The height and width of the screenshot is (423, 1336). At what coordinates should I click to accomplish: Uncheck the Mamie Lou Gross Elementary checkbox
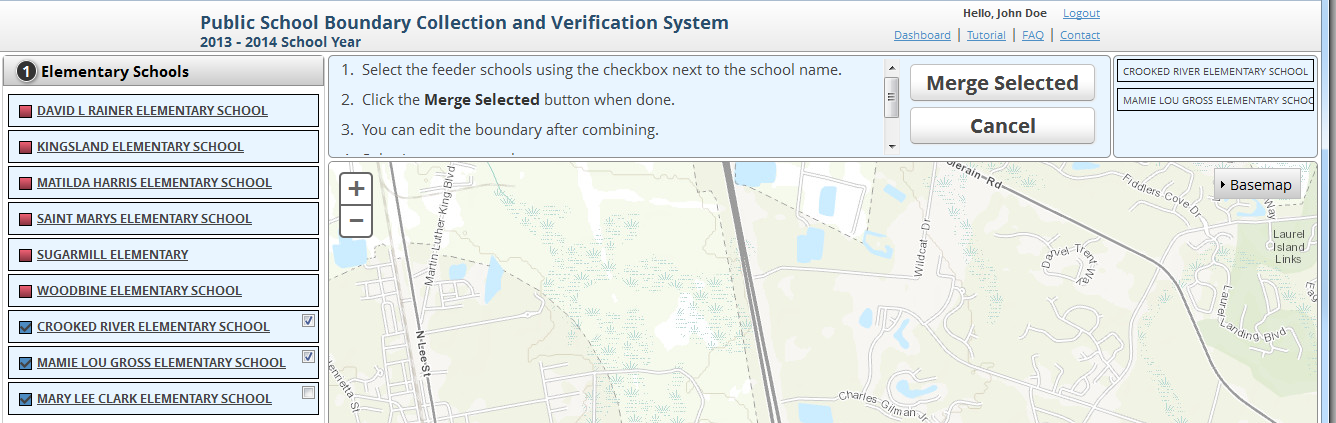(308, 357)
